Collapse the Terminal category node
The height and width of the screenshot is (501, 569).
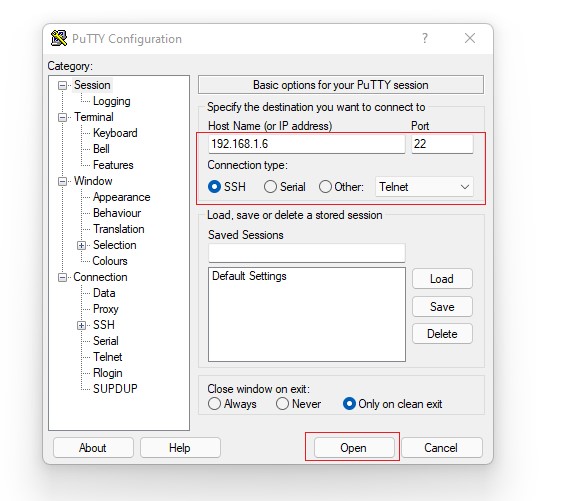(62, 118)
